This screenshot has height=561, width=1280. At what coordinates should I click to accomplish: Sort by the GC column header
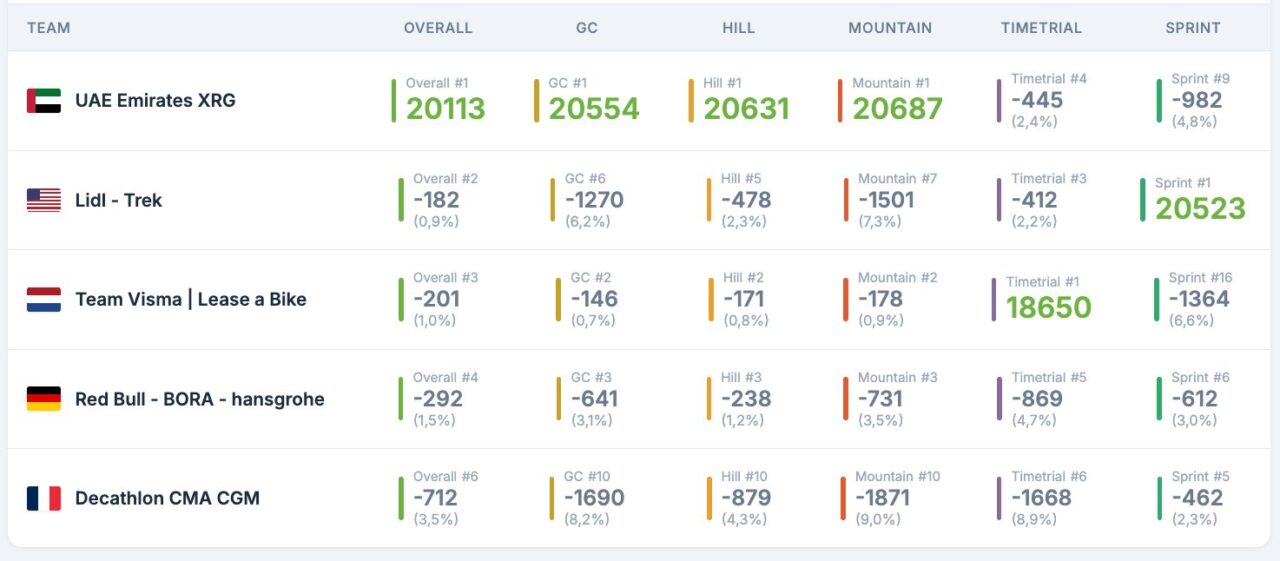pyautogui.click(x=587, y=28)
